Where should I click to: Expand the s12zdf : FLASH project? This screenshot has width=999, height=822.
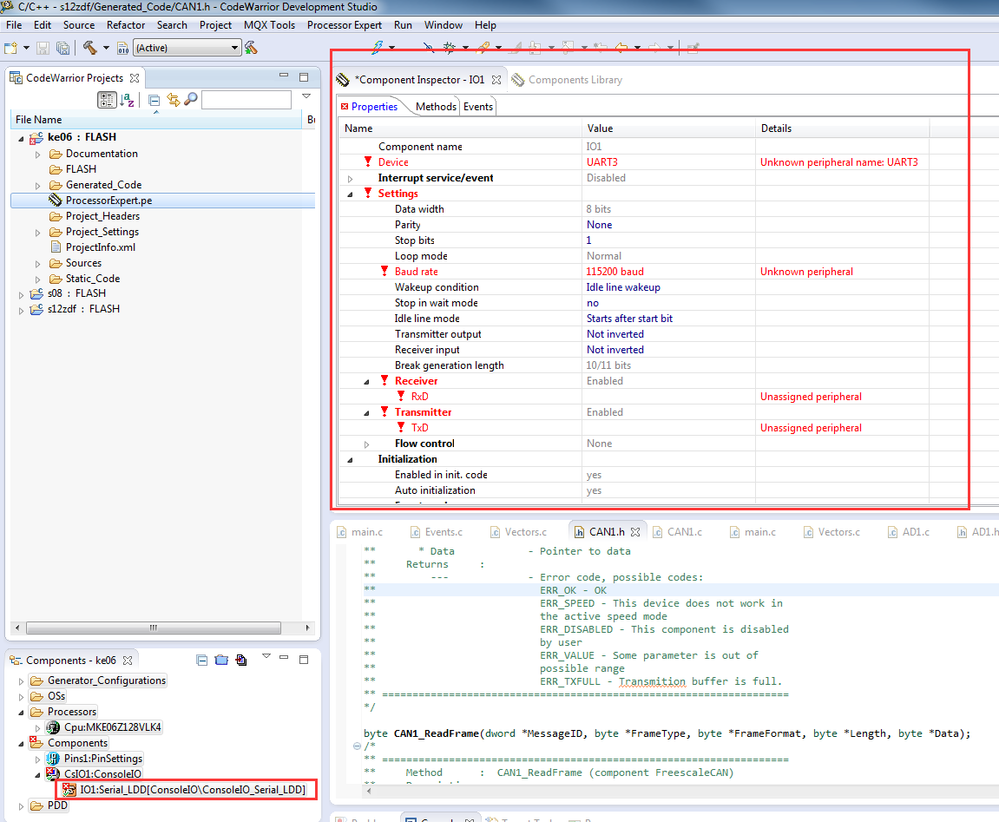23,310
